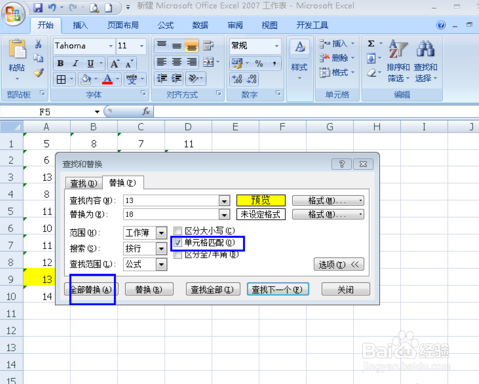Expand the Replace with history dropdown
This screenshot has height=384, width=479.
pyautogui.click(x=224, y=214)
